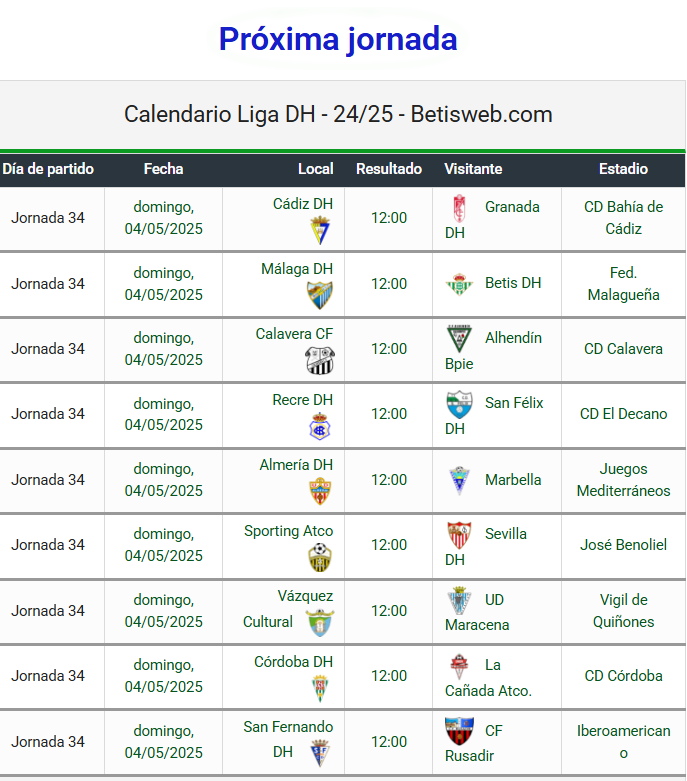Open the Juegos Mediterráneos stadium link
Viewport: 687px width, 781px height.
click(x=623, y=480)
